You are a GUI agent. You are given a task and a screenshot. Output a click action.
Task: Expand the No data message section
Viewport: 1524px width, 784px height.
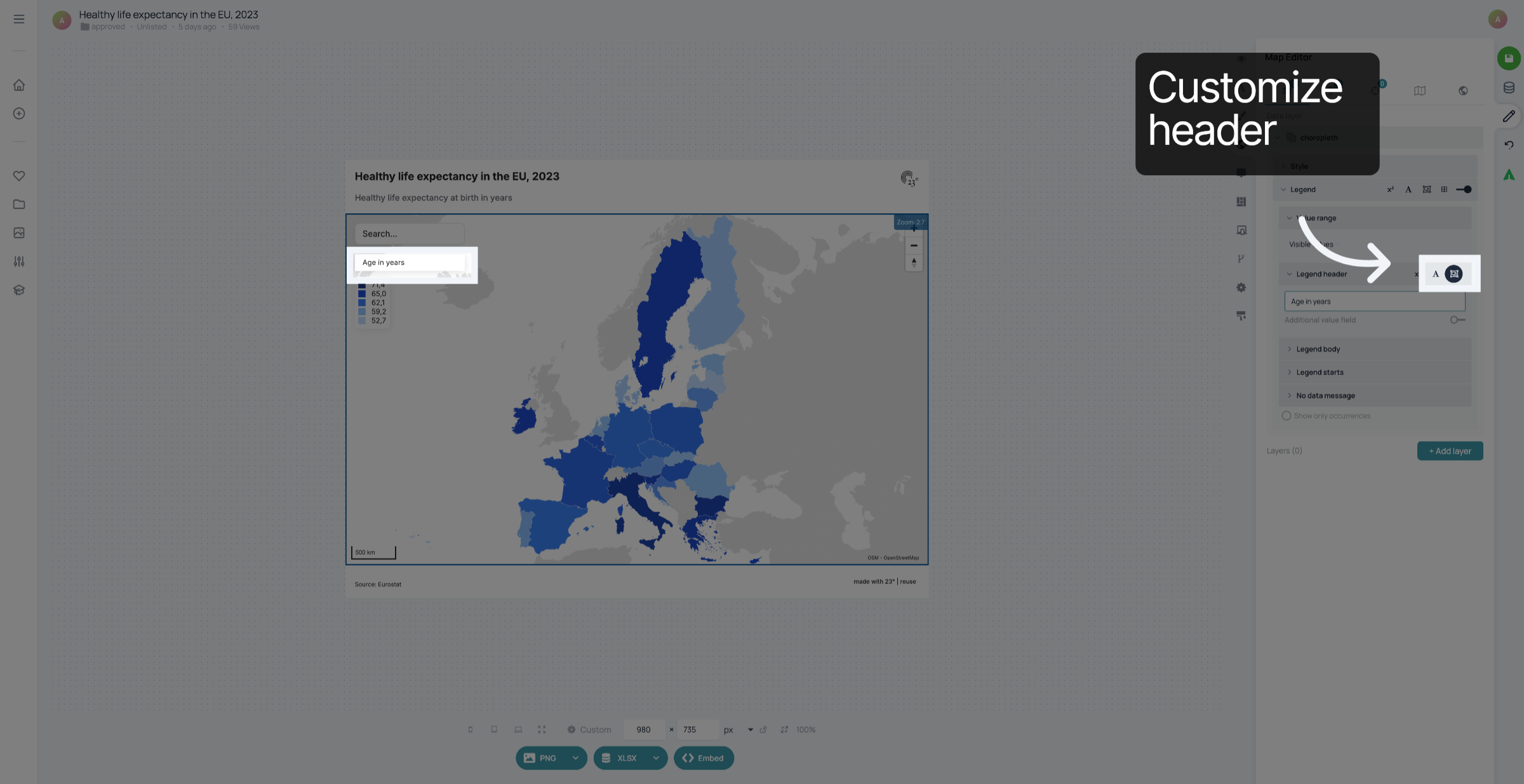(x=1289, y=395)
